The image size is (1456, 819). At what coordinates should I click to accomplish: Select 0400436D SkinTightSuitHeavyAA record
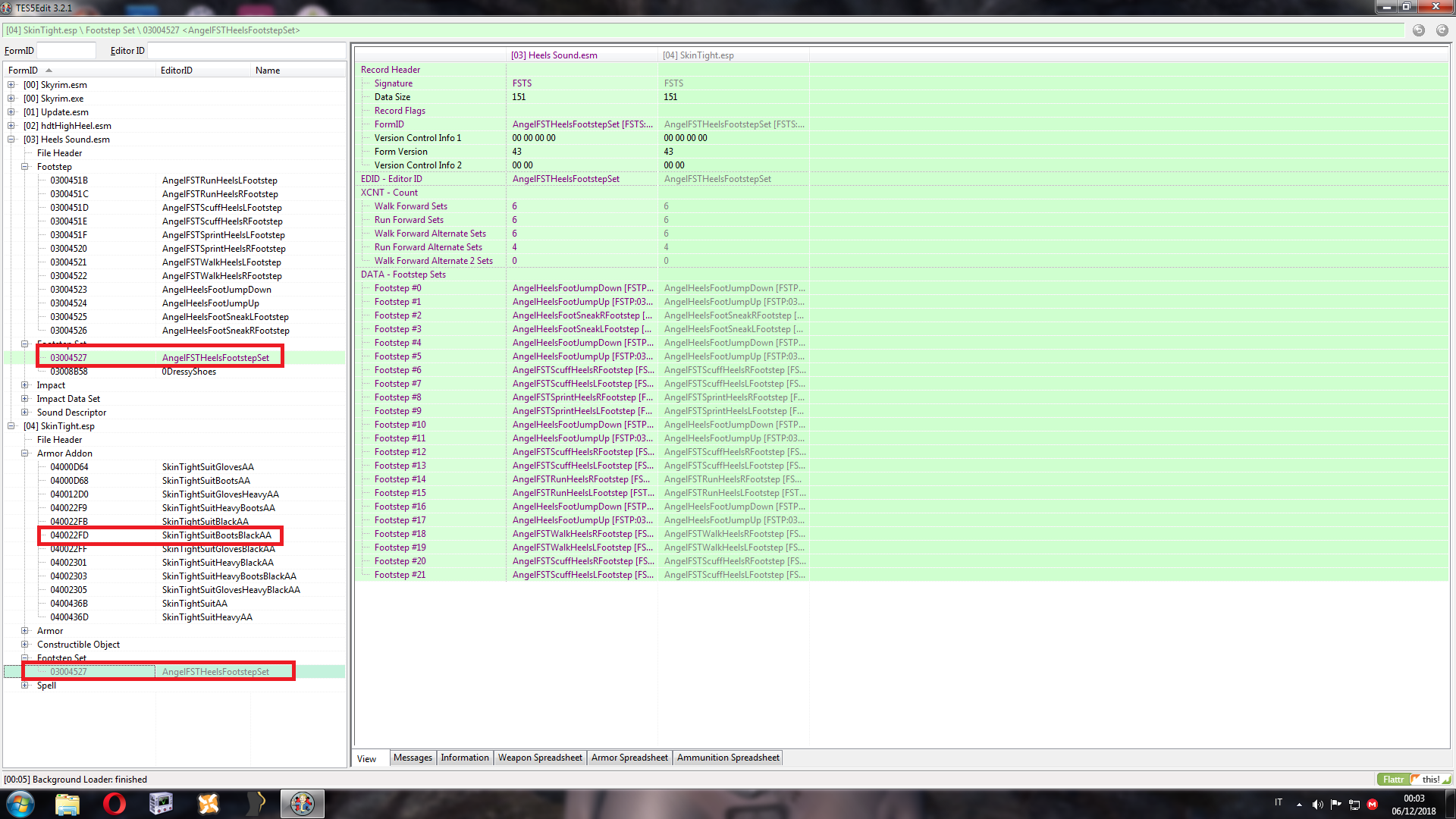[174, 617]
